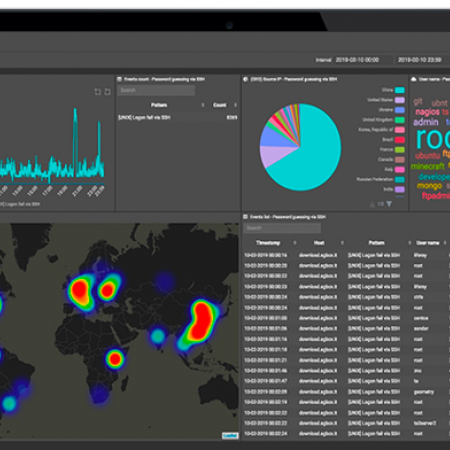Click the word 'ubuntu' in the word cloud

[x=428, y=155]
